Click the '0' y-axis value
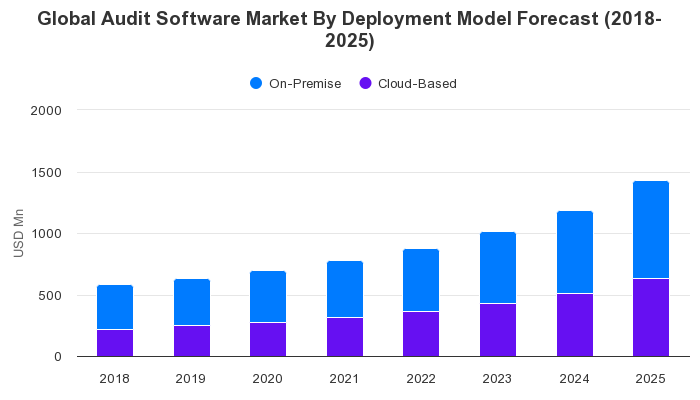 point(58,357)
